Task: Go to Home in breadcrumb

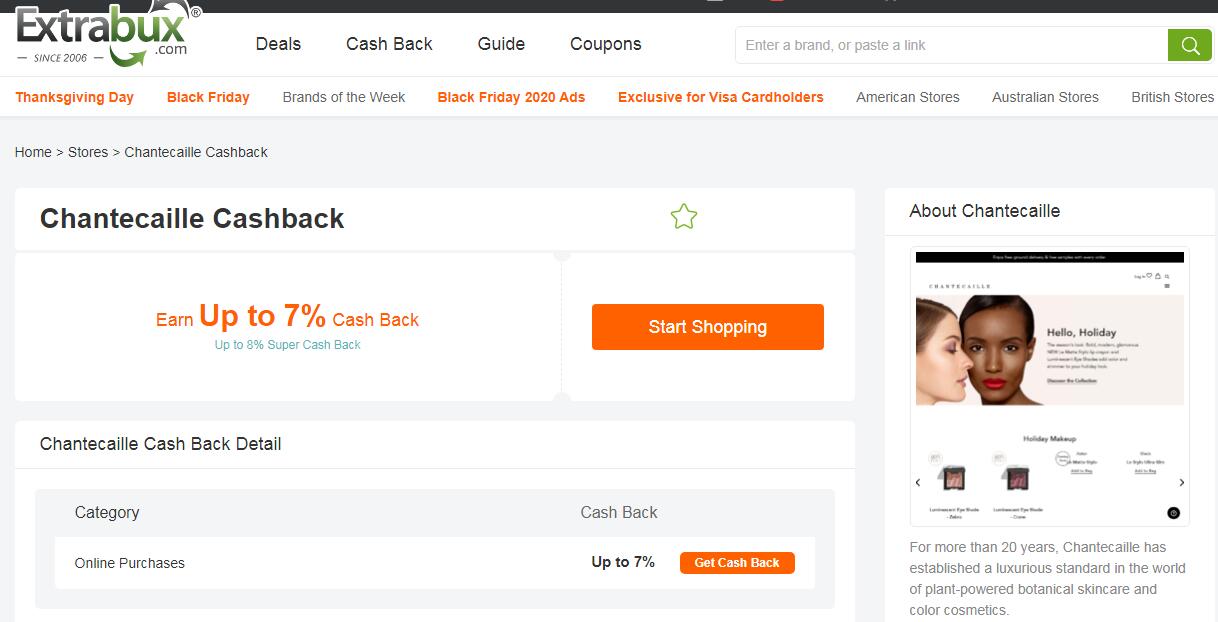Action: 33,152
